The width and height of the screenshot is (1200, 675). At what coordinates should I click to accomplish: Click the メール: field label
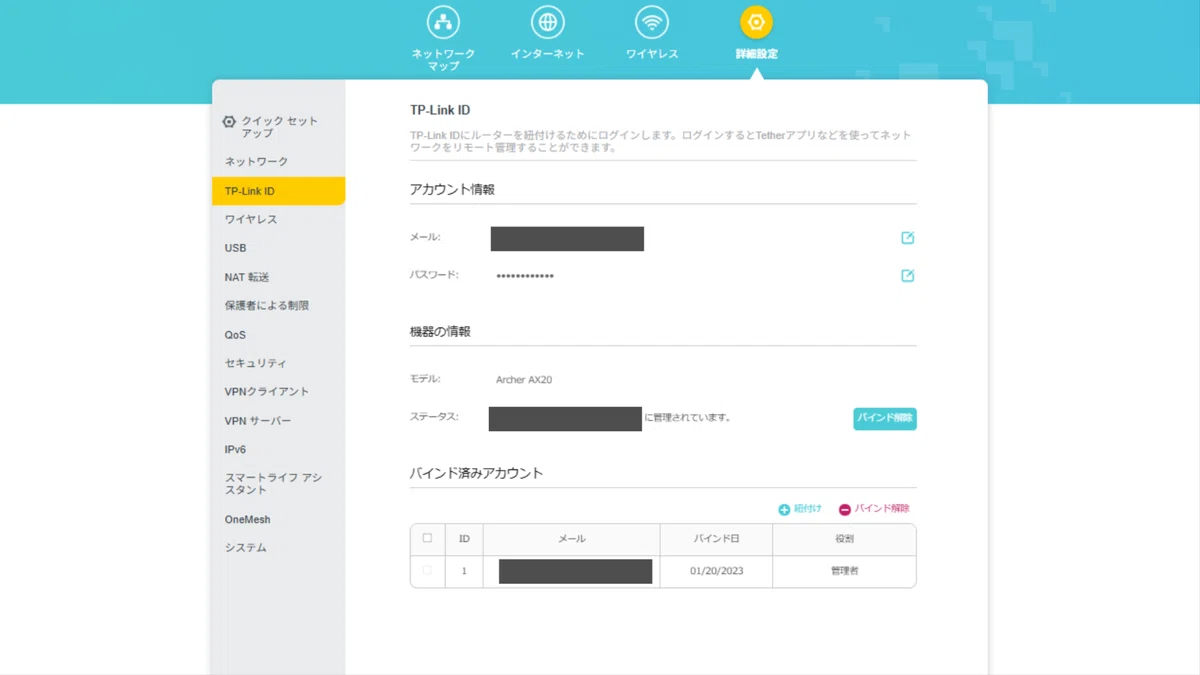[425, 238]
